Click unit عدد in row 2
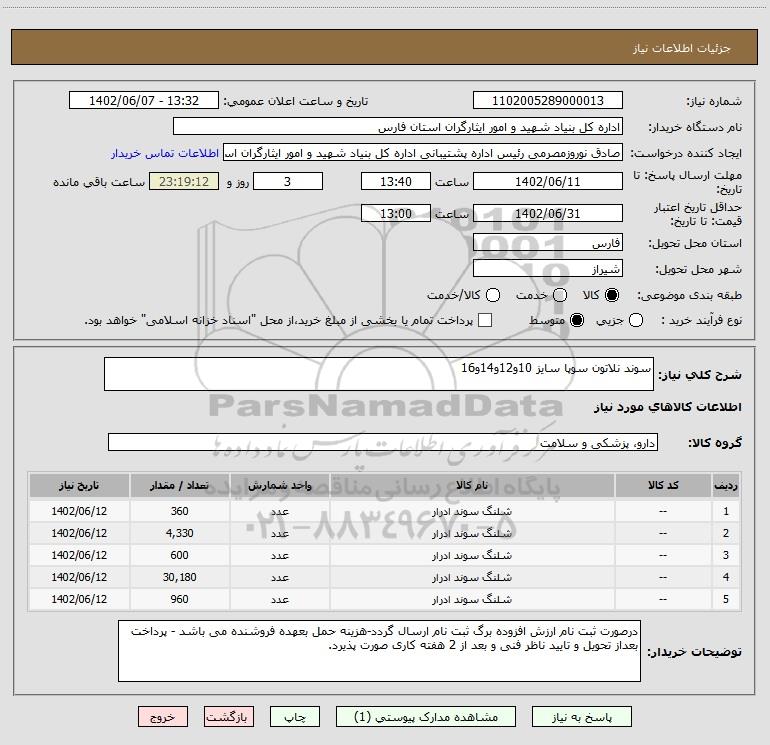 click(280, 533)
